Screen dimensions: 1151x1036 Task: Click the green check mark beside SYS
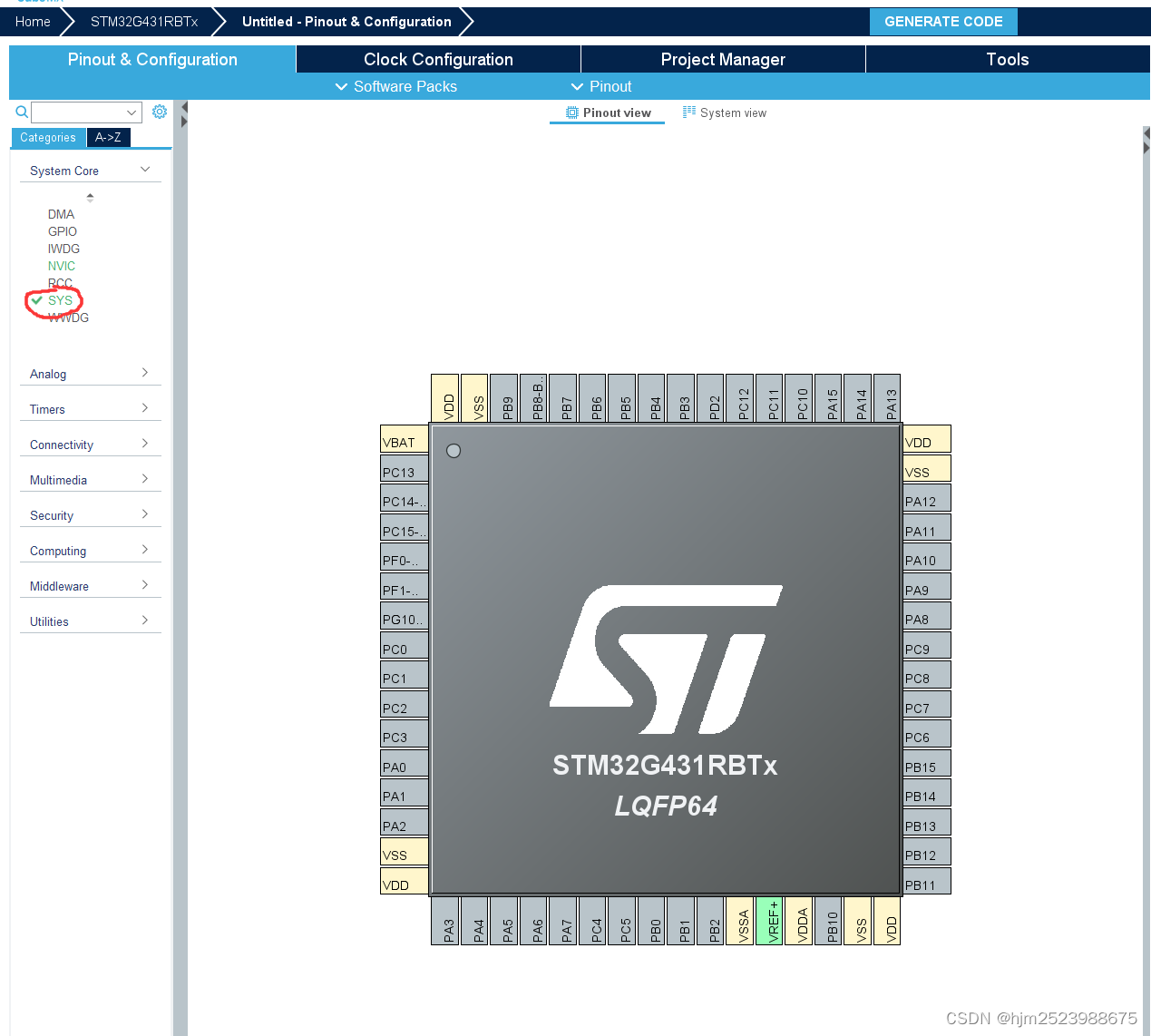pyautogui.click(x=36, y=300)
